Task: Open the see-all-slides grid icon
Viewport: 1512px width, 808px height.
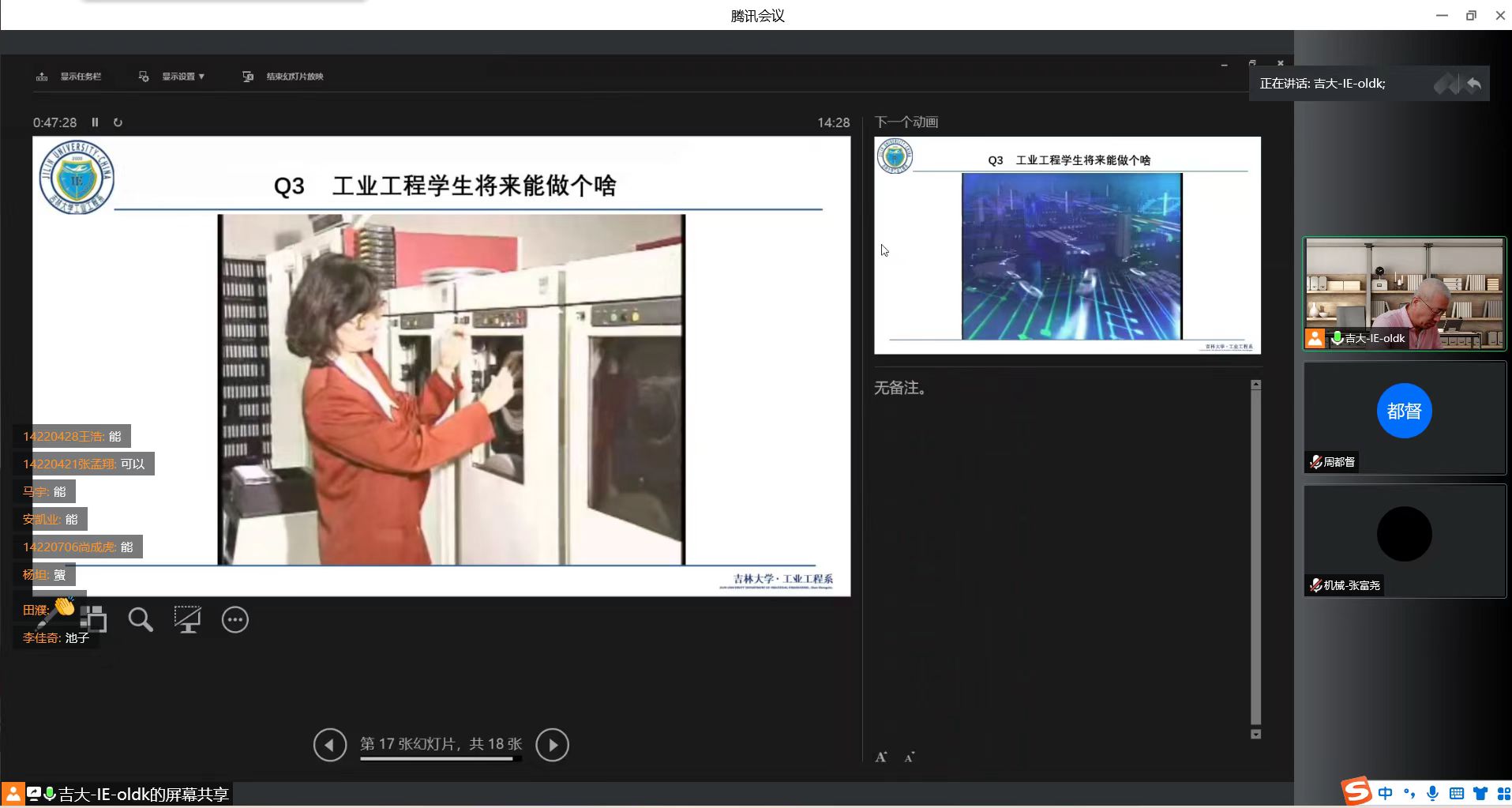Action: tap(94, 620)
